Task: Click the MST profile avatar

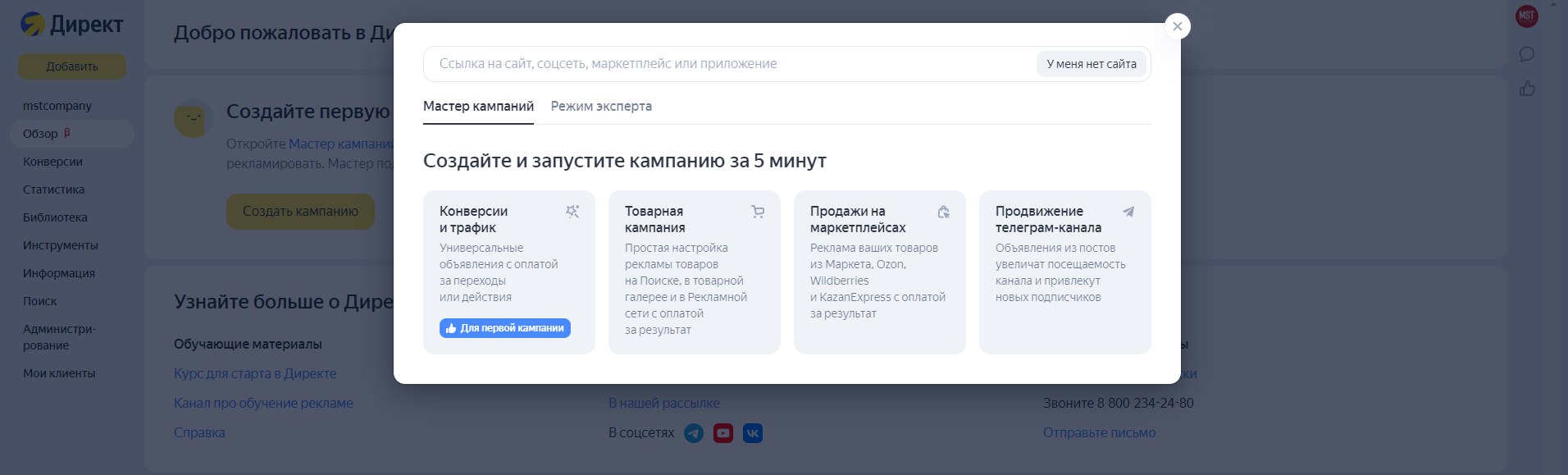Action: click(1527, 16)
